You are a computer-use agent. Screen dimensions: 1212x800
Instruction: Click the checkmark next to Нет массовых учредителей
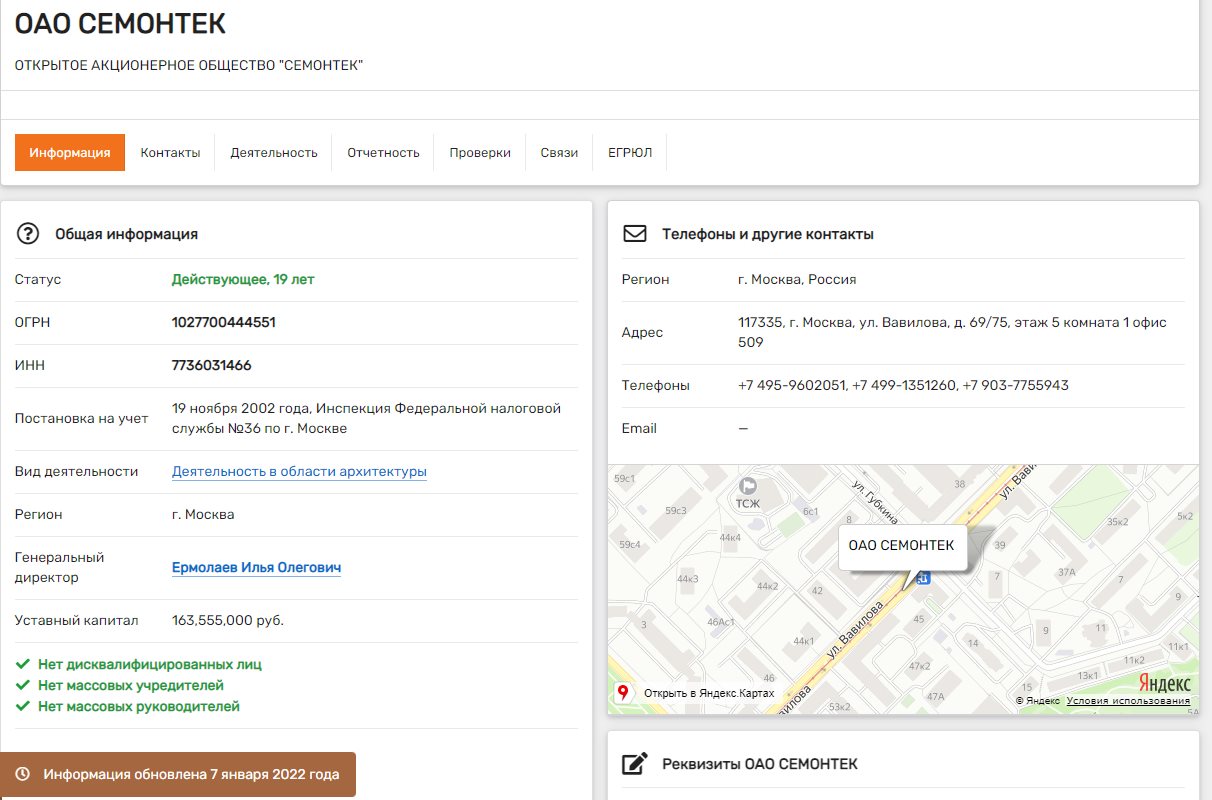(22, 685)
